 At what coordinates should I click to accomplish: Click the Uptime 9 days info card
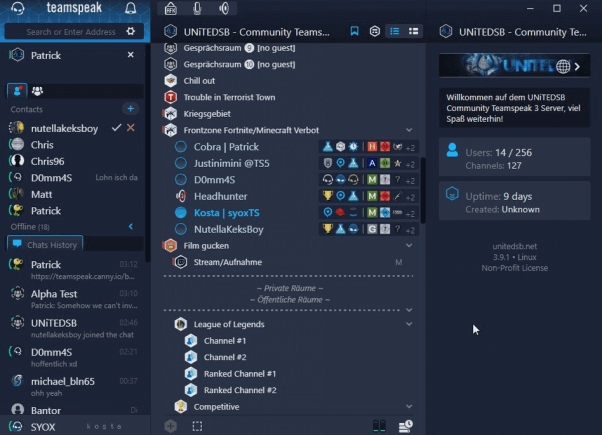tap(514, 201)
